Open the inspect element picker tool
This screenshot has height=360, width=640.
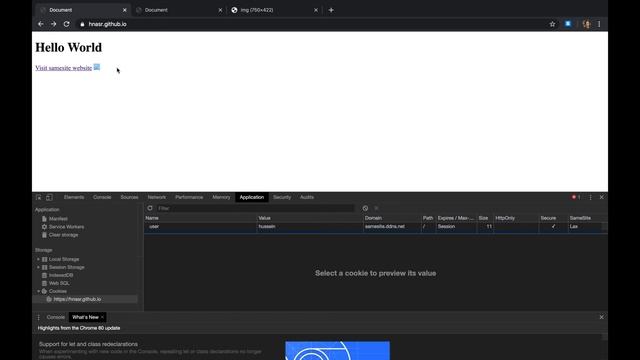[38, 197]
